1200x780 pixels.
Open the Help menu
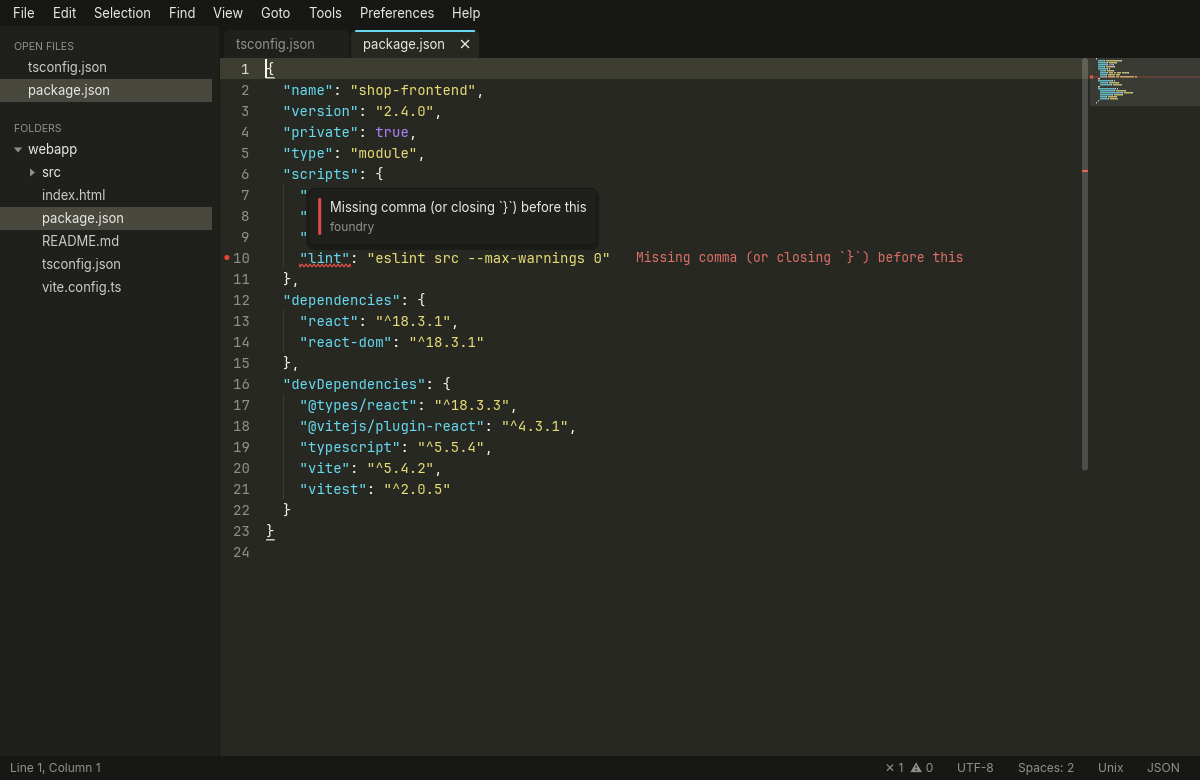click(466, 13)
